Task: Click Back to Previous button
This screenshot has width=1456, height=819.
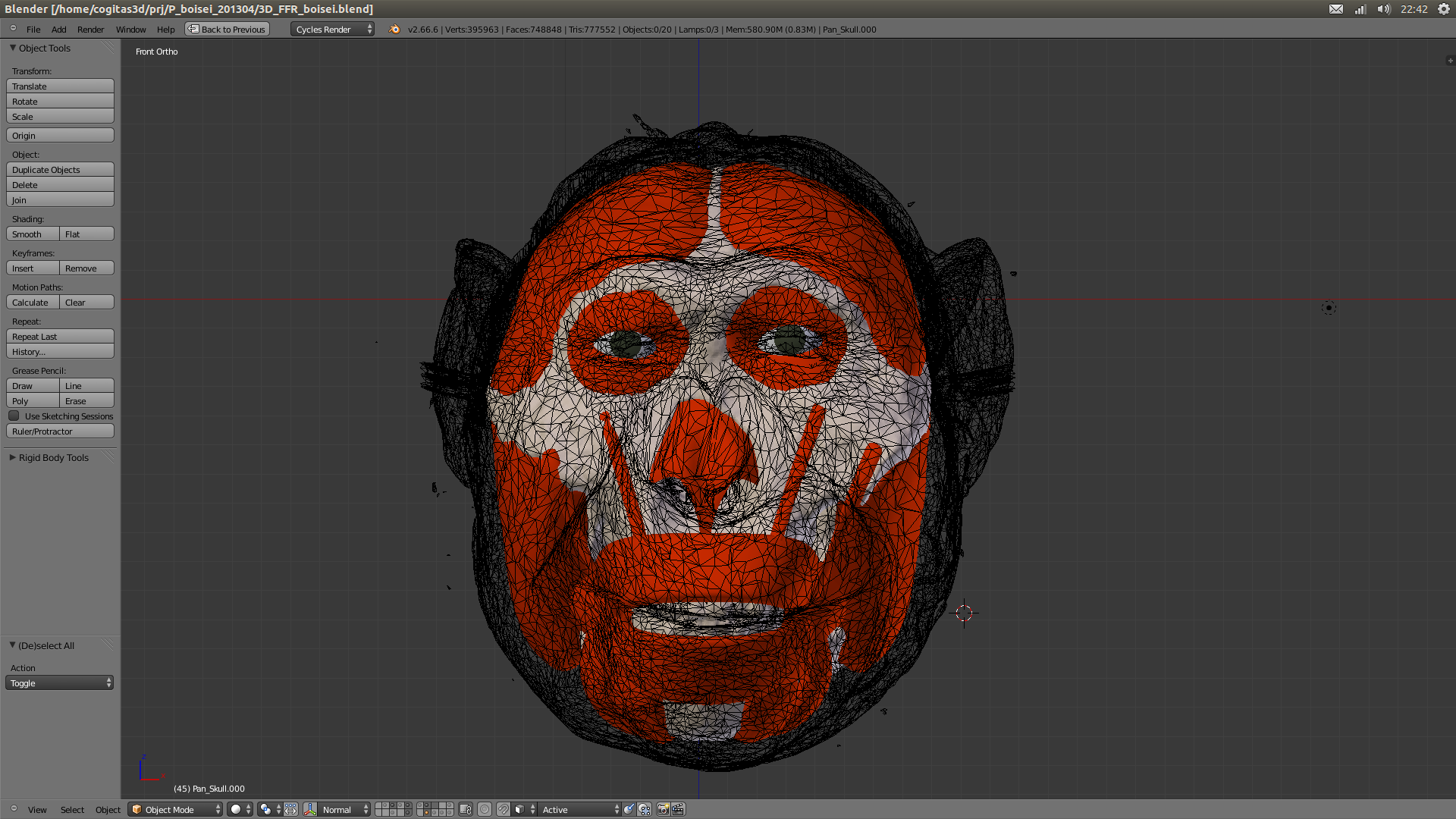Action: [227, 29]
